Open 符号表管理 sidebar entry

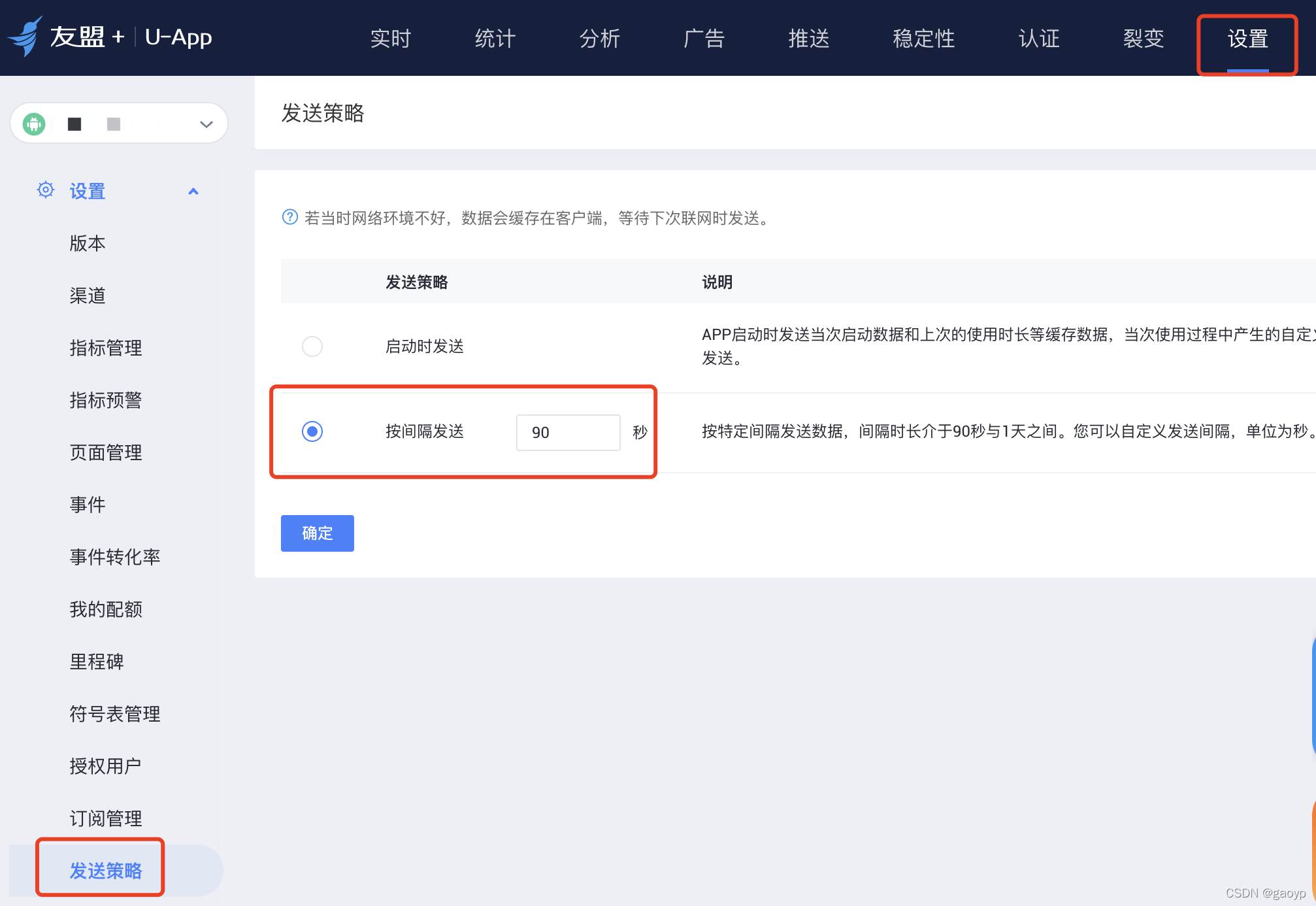pyautogui.click(x=115, y=714)
